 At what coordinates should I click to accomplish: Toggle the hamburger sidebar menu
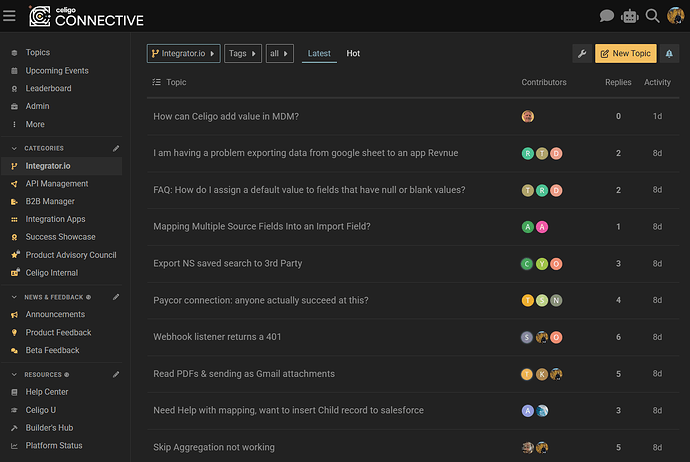9,16
